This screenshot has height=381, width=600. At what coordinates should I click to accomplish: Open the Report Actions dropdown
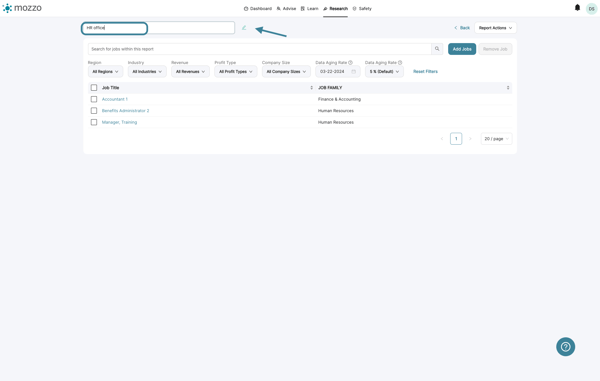tap(495, 28)
